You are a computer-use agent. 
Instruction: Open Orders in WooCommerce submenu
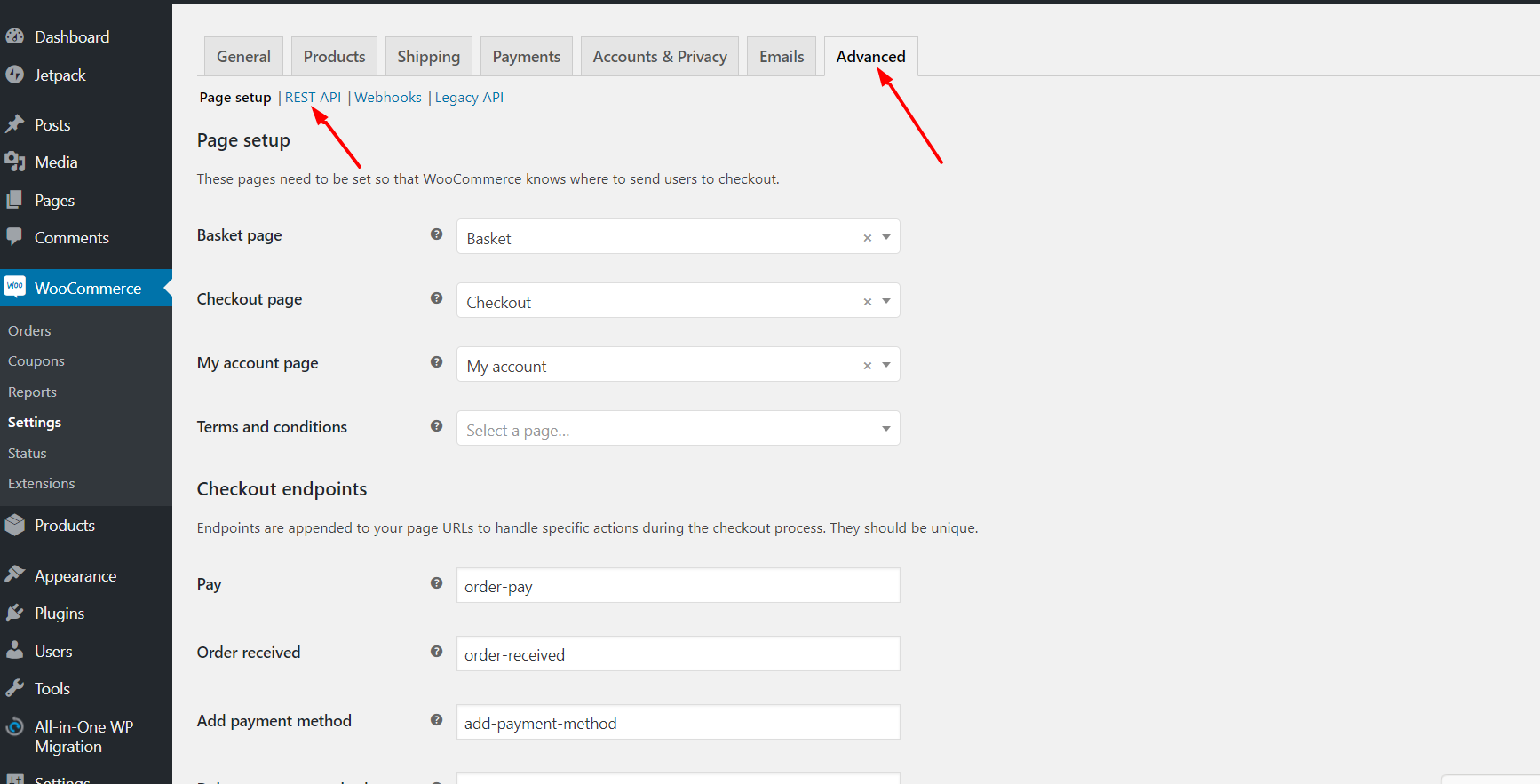coord(29,330)
